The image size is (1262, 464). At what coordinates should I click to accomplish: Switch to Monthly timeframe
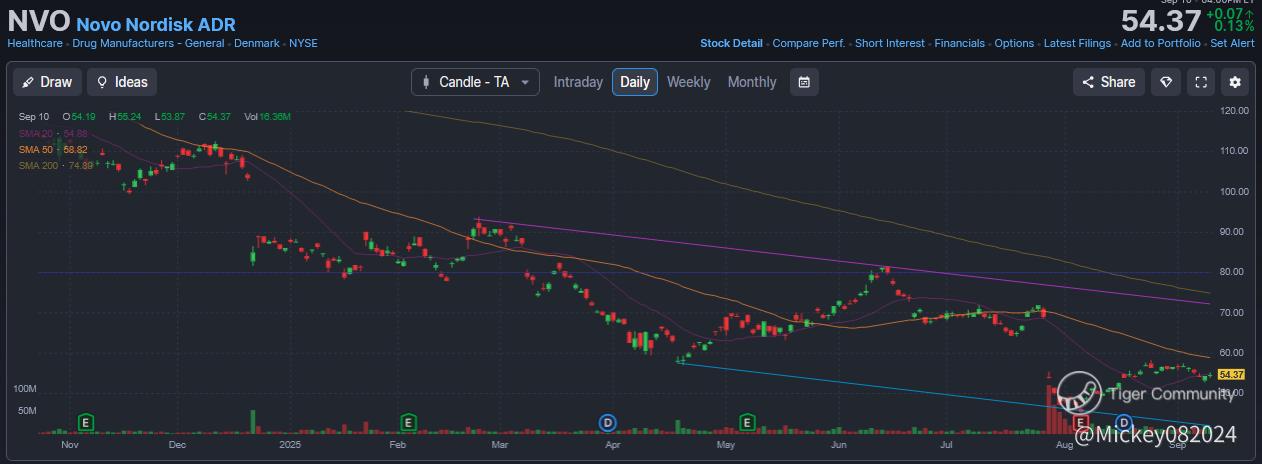pyautogui.click(x=752, y=82)
